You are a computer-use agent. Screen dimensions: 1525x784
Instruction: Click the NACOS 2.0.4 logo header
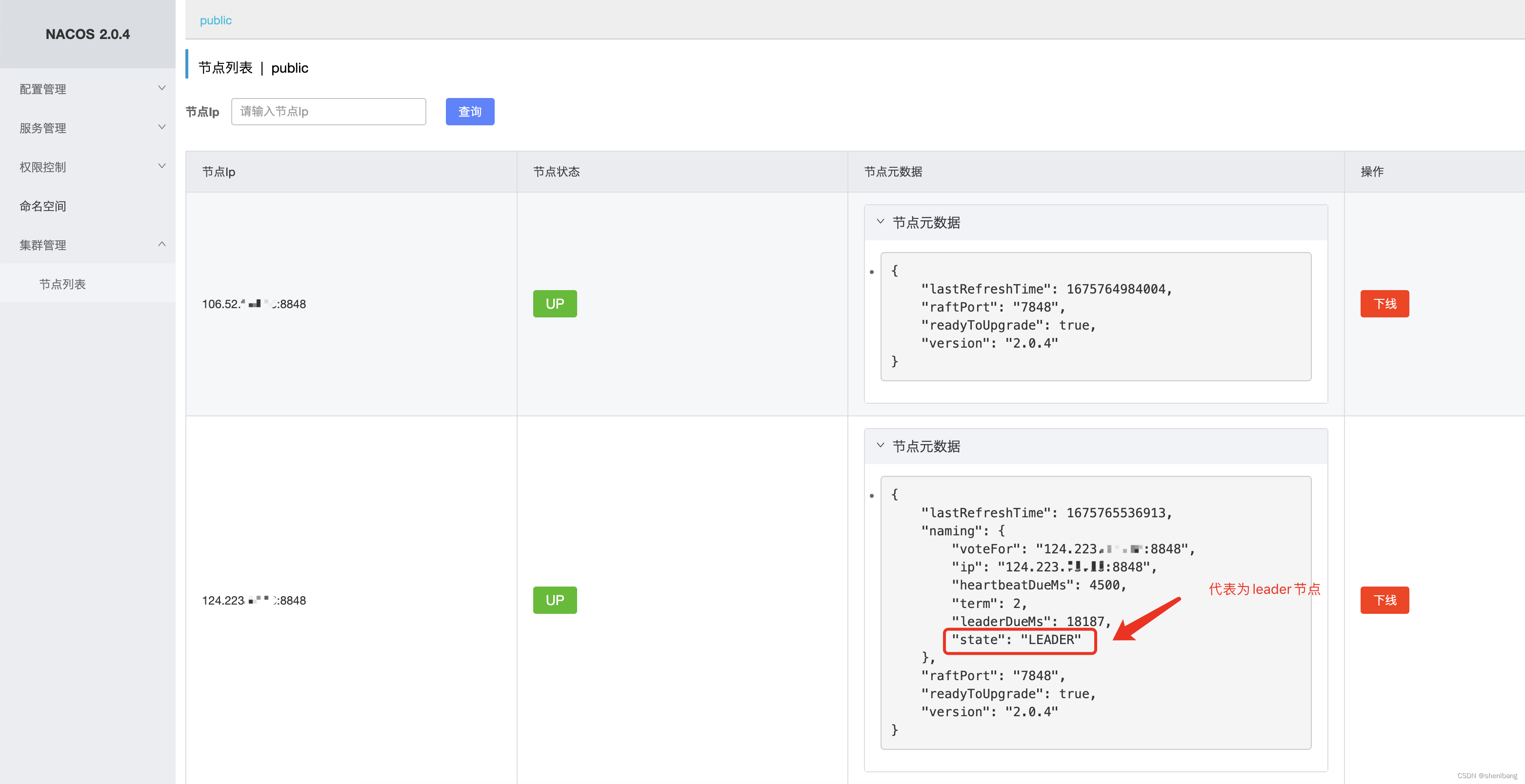(88, 34)
